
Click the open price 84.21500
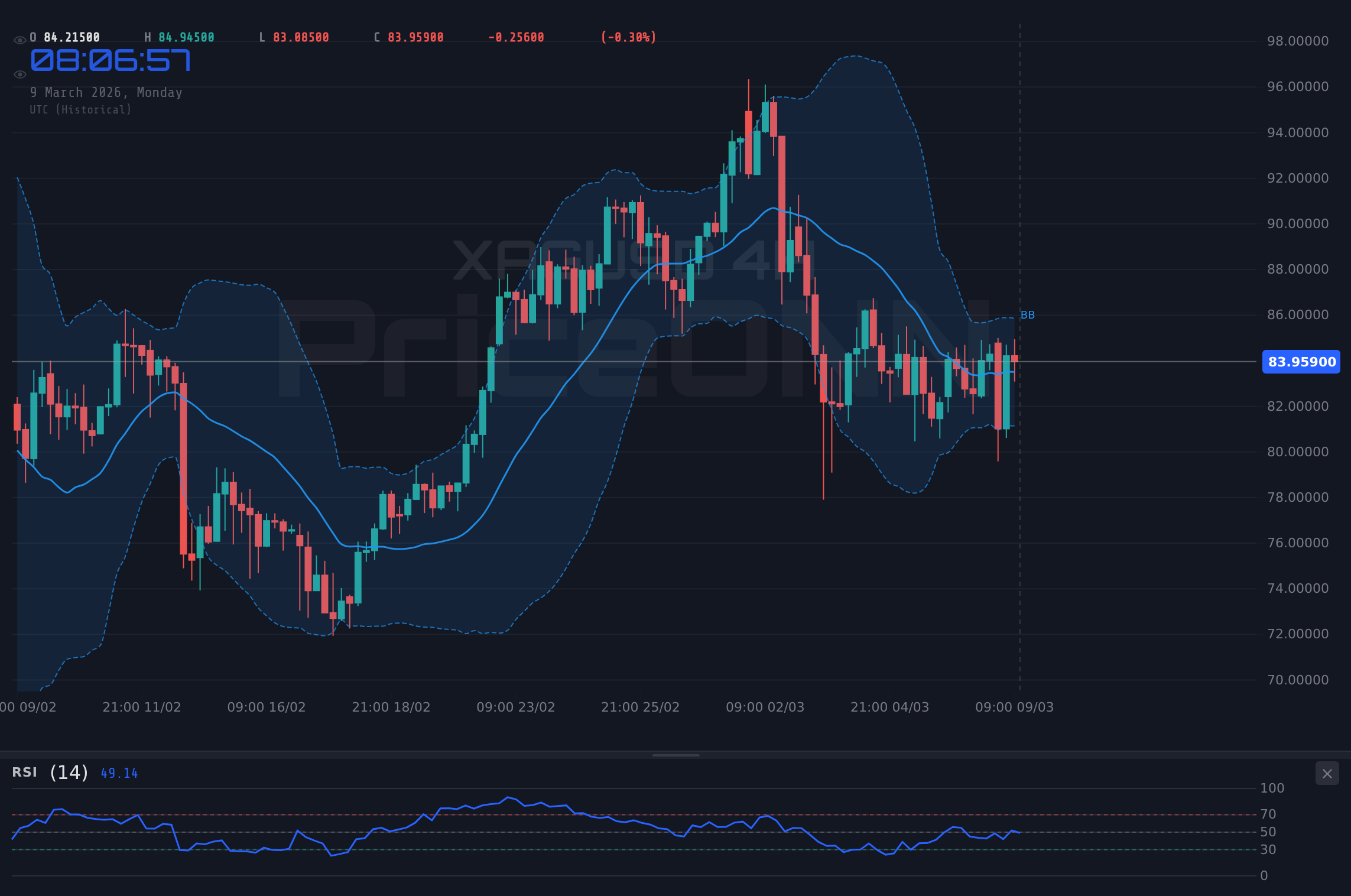[72, 38]
